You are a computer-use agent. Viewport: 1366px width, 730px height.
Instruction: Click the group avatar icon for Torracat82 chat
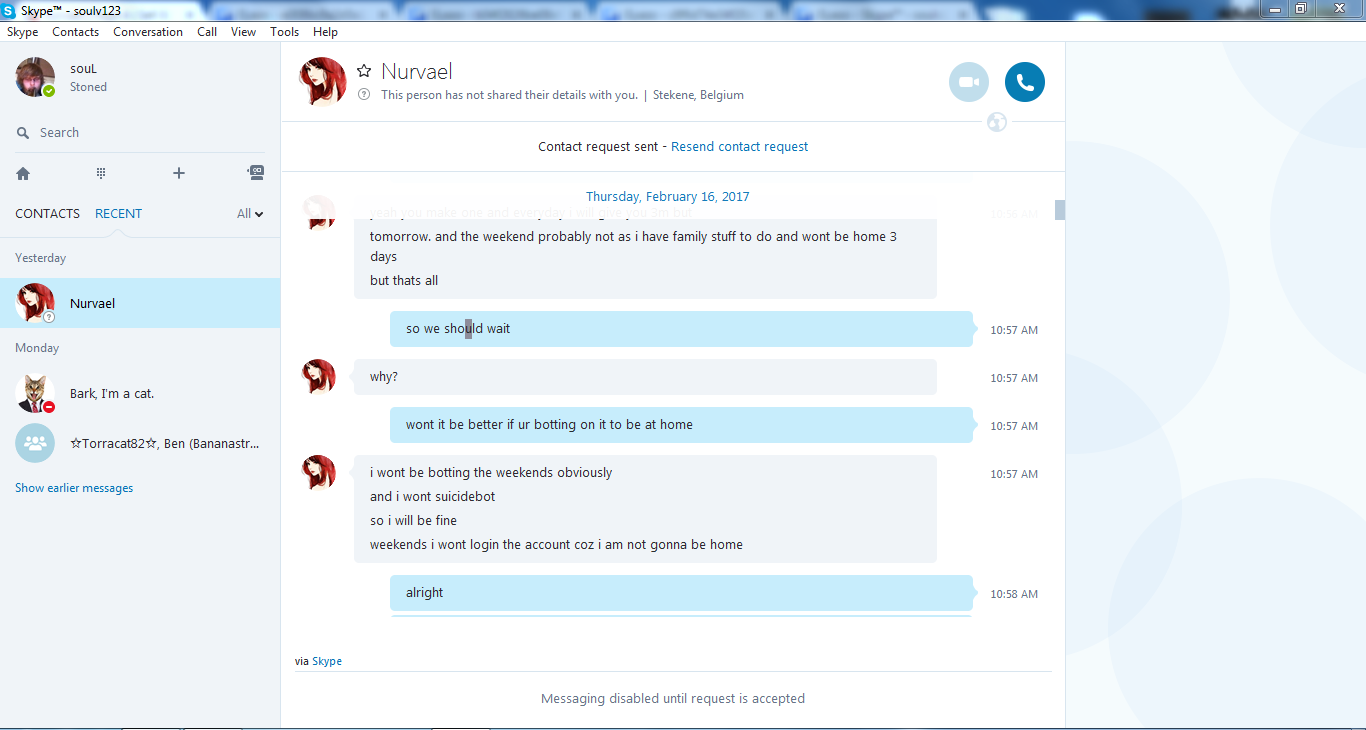point(35,443)
